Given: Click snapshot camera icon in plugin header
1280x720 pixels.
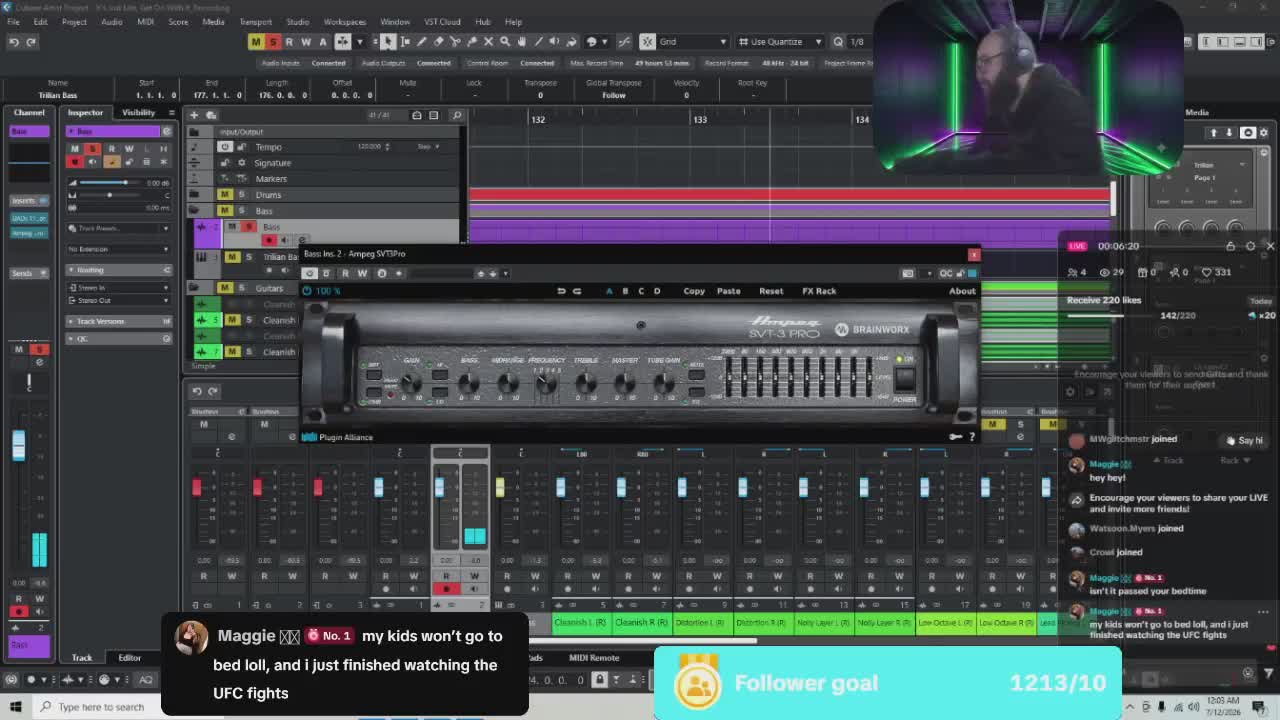Looking at the screenshot, I should click(x=907, y=273).
